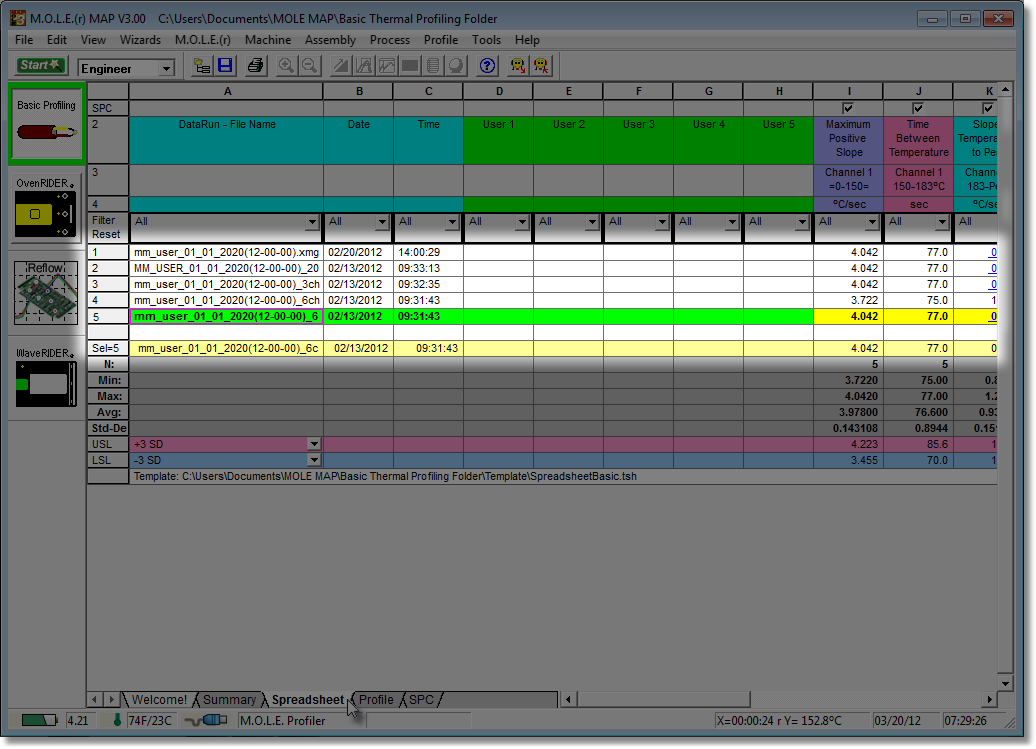Image resolution: width=1036 pixels, height=749 pixels.
Task: Open the User 1 filter dropdown
Action: [522, 223]
